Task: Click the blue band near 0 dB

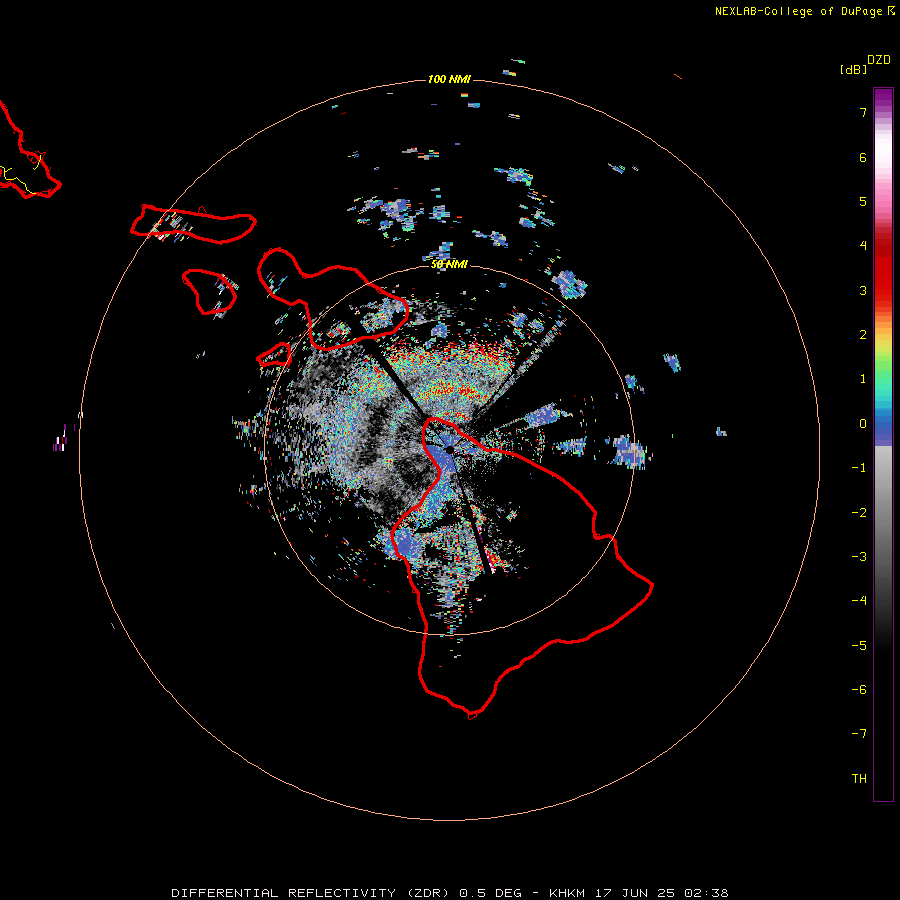Action: (x=883, y=428)
